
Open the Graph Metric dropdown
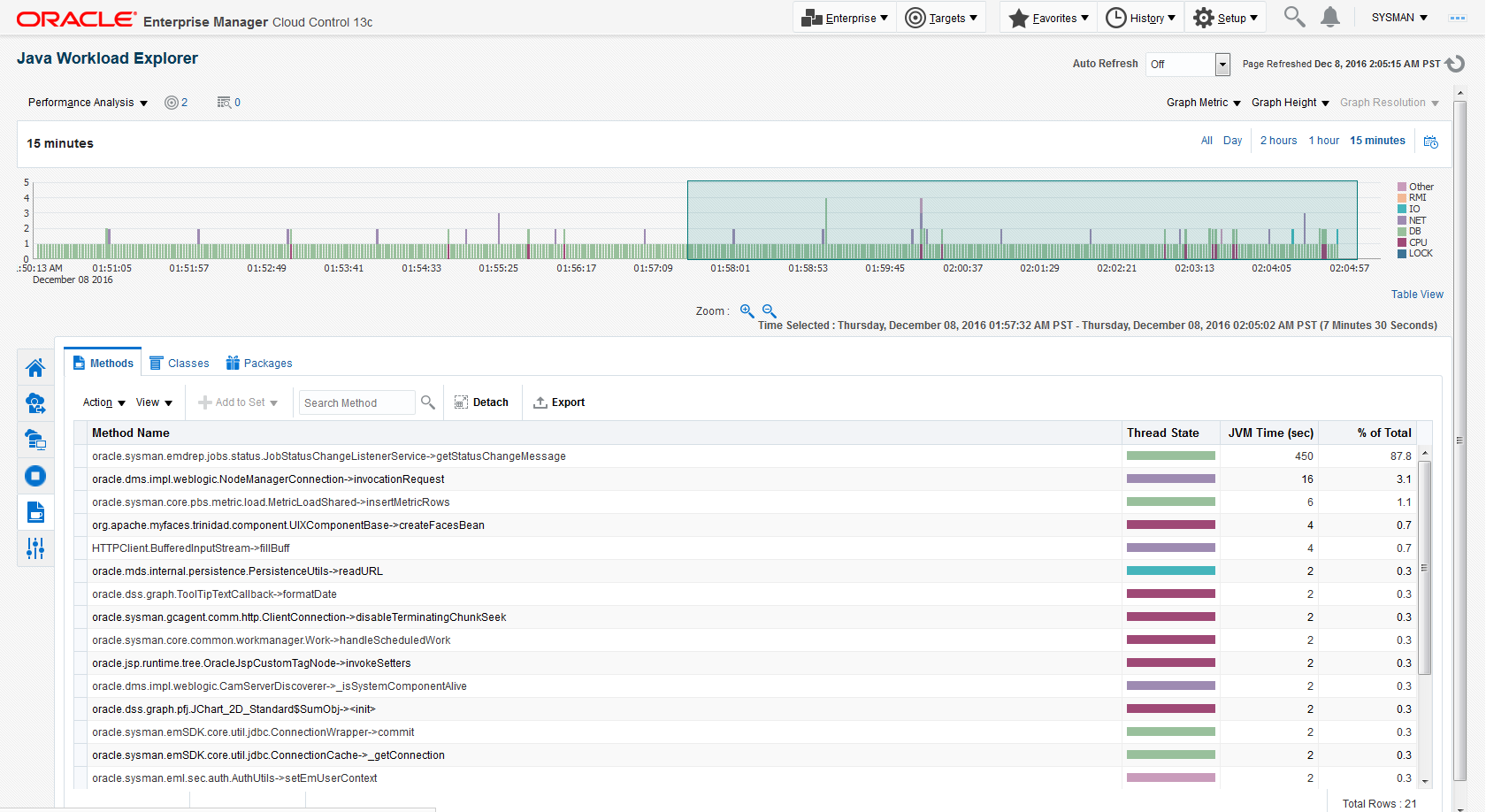(x=1204, y=103)
